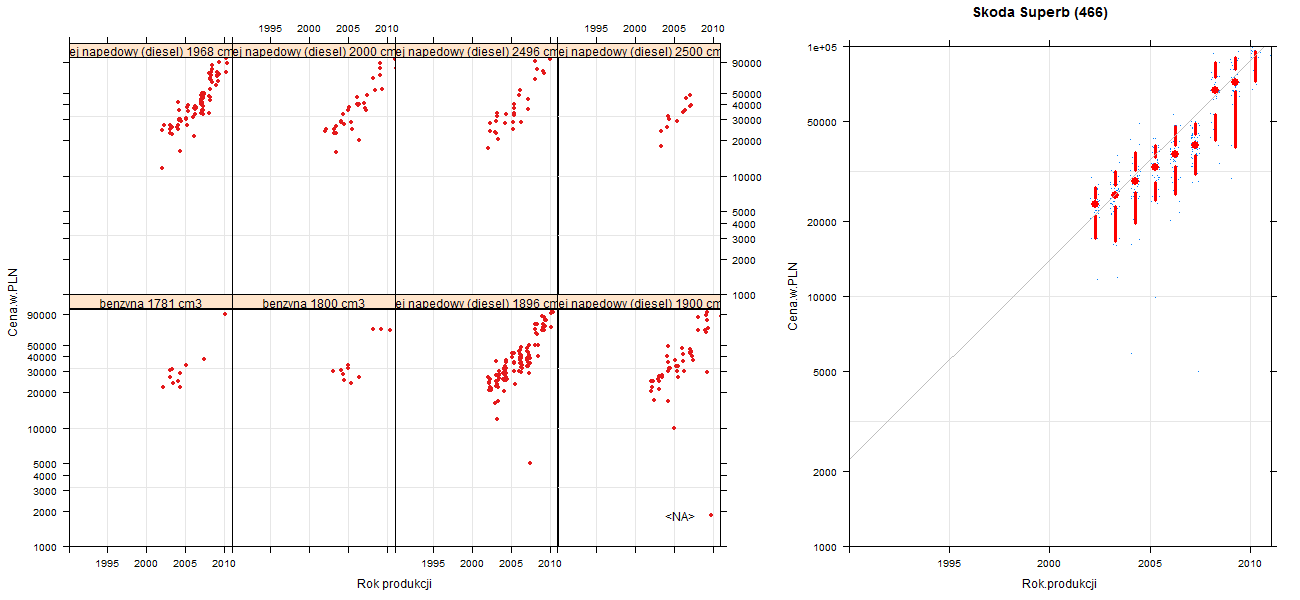This screenshot has width=1300, height=600.
Task: Click the diesel "2496 cm" panel strip label
Action: click(x=476, y=51)
